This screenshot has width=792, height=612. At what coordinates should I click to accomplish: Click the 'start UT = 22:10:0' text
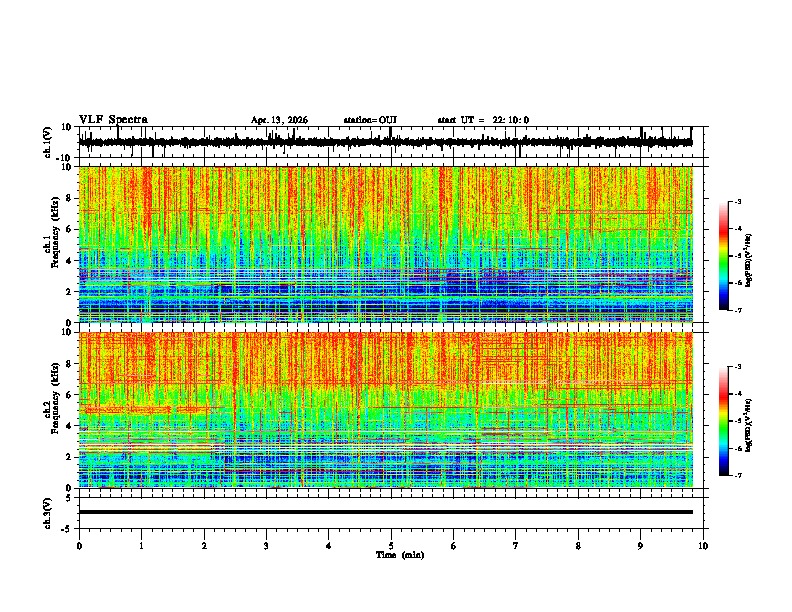click(483, 120)
